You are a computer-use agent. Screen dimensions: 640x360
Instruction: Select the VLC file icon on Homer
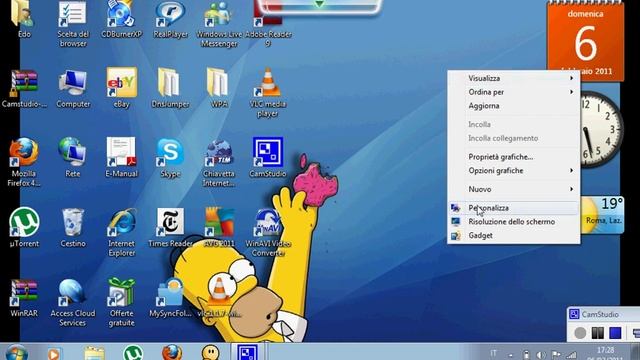(x=219, y=297)
